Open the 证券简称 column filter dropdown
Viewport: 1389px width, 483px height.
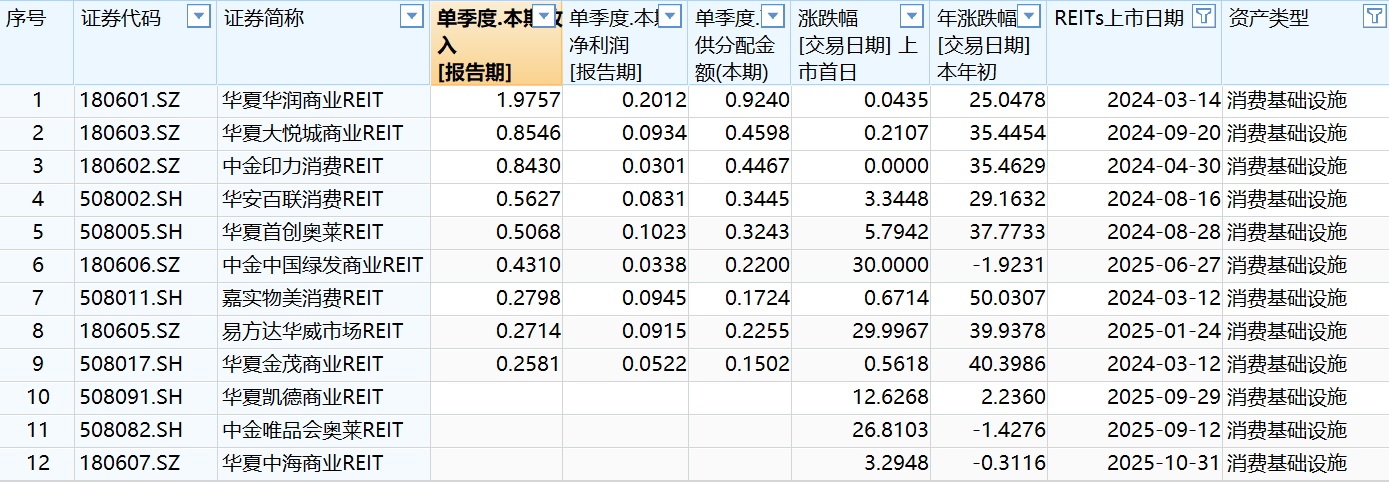(411, 17)
